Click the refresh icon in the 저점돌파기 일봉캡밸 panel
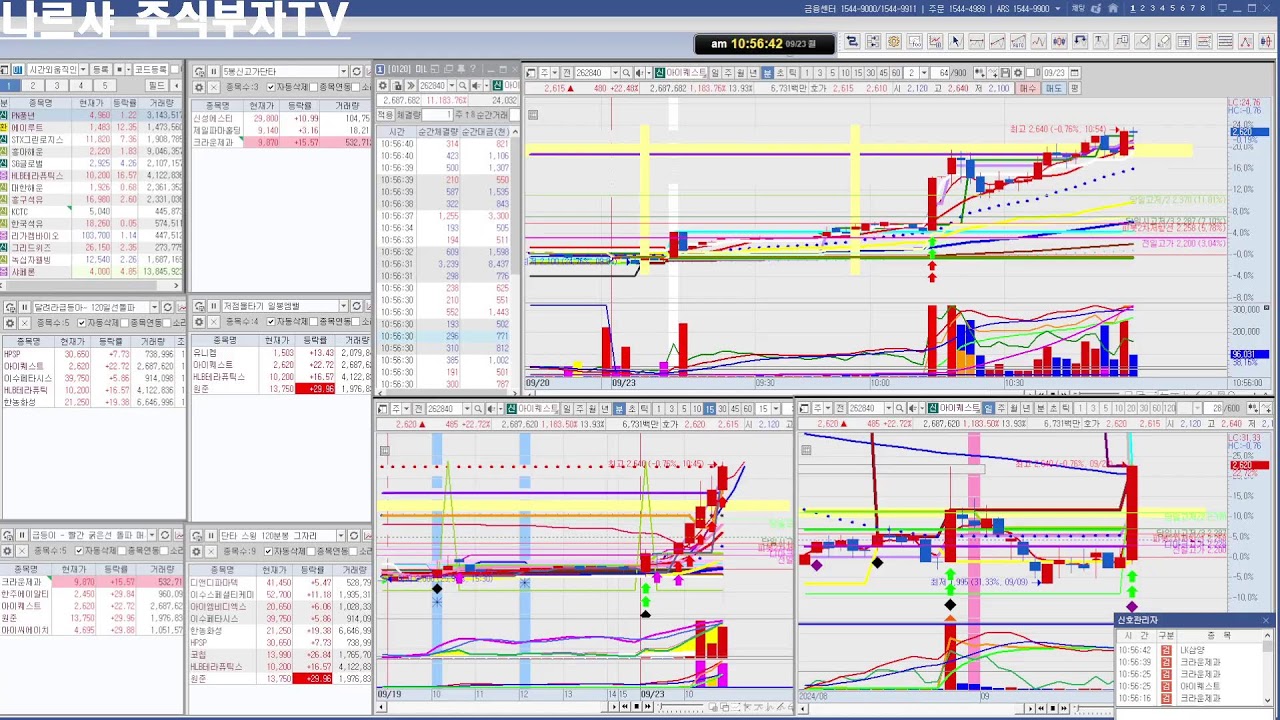The image size is (1280, 720). [356, 307]
